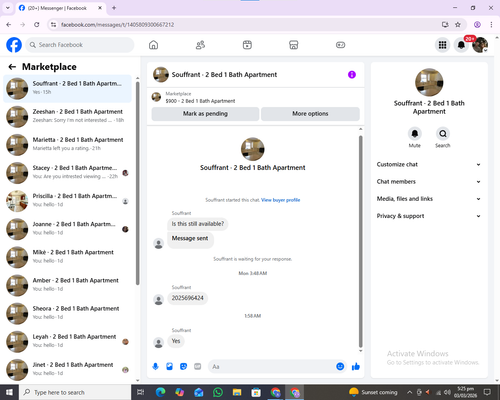Go back using the Marketplace back arrow
The image size is (500, 400).
point(12,67)
